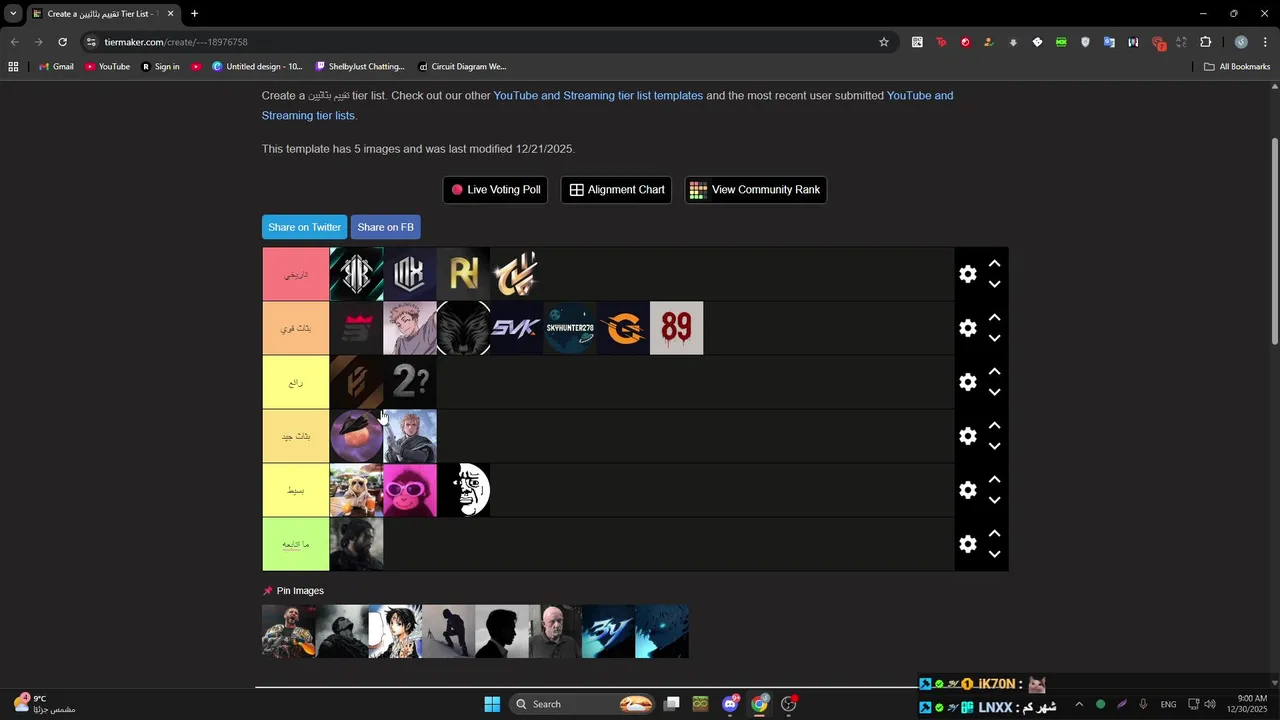
Task: Open the Extensions puzzle menu
Action: point(1205,42)
